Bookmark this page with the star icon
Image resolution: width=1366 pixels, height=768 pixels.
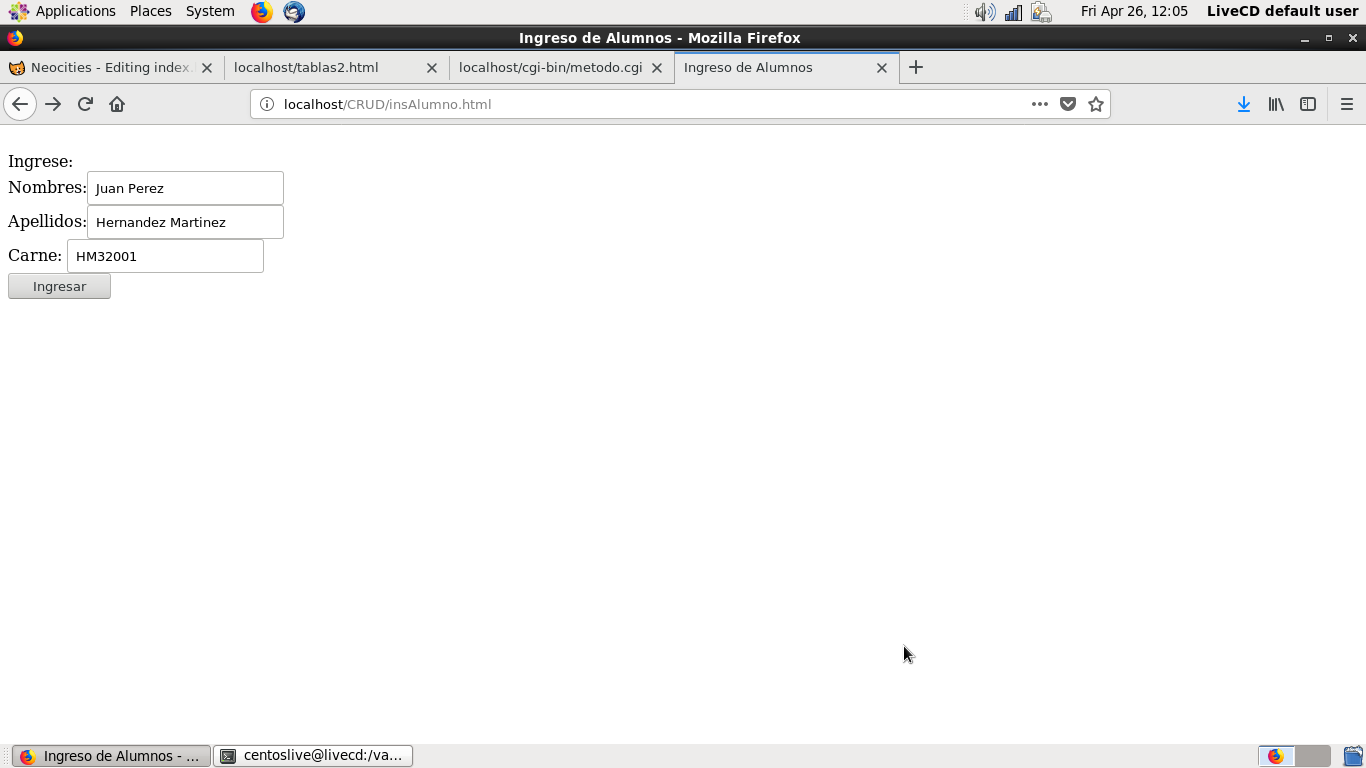click(1096, 104)
